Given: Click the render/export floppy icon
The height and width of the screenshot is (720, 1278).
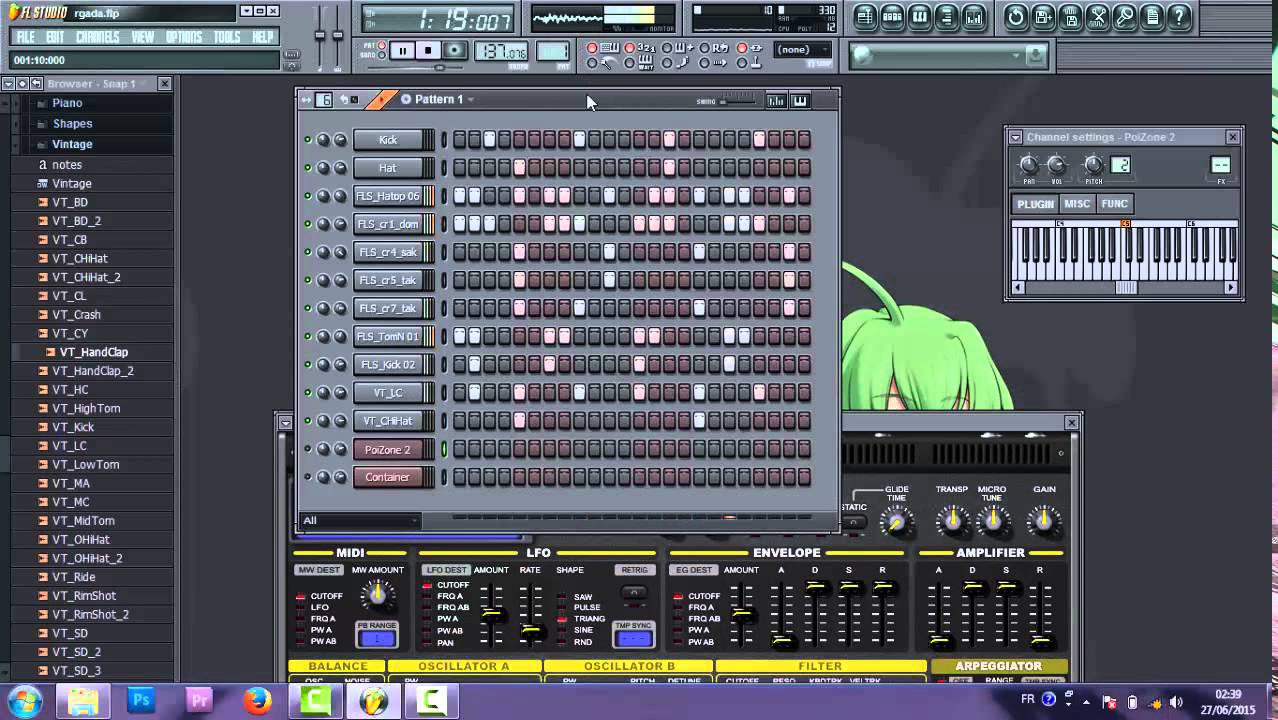Looking at the screenshot, I should point(1070,17).
